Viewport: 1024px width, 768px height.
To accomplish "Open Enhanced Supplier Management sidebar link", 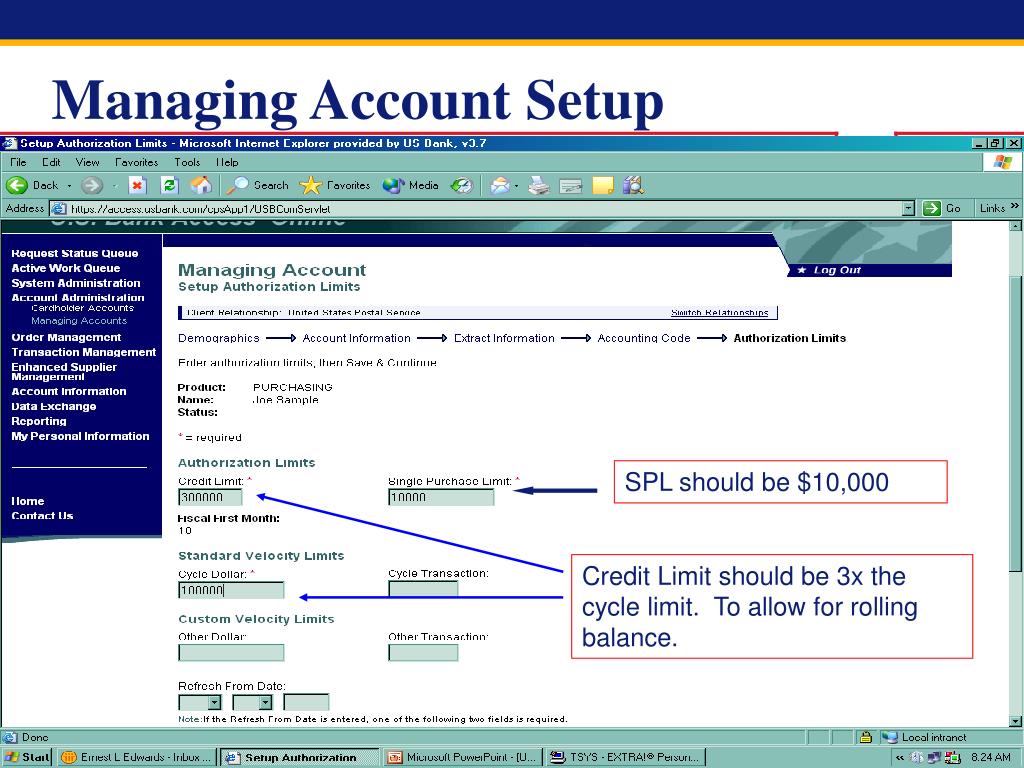I will click(64, 372).
